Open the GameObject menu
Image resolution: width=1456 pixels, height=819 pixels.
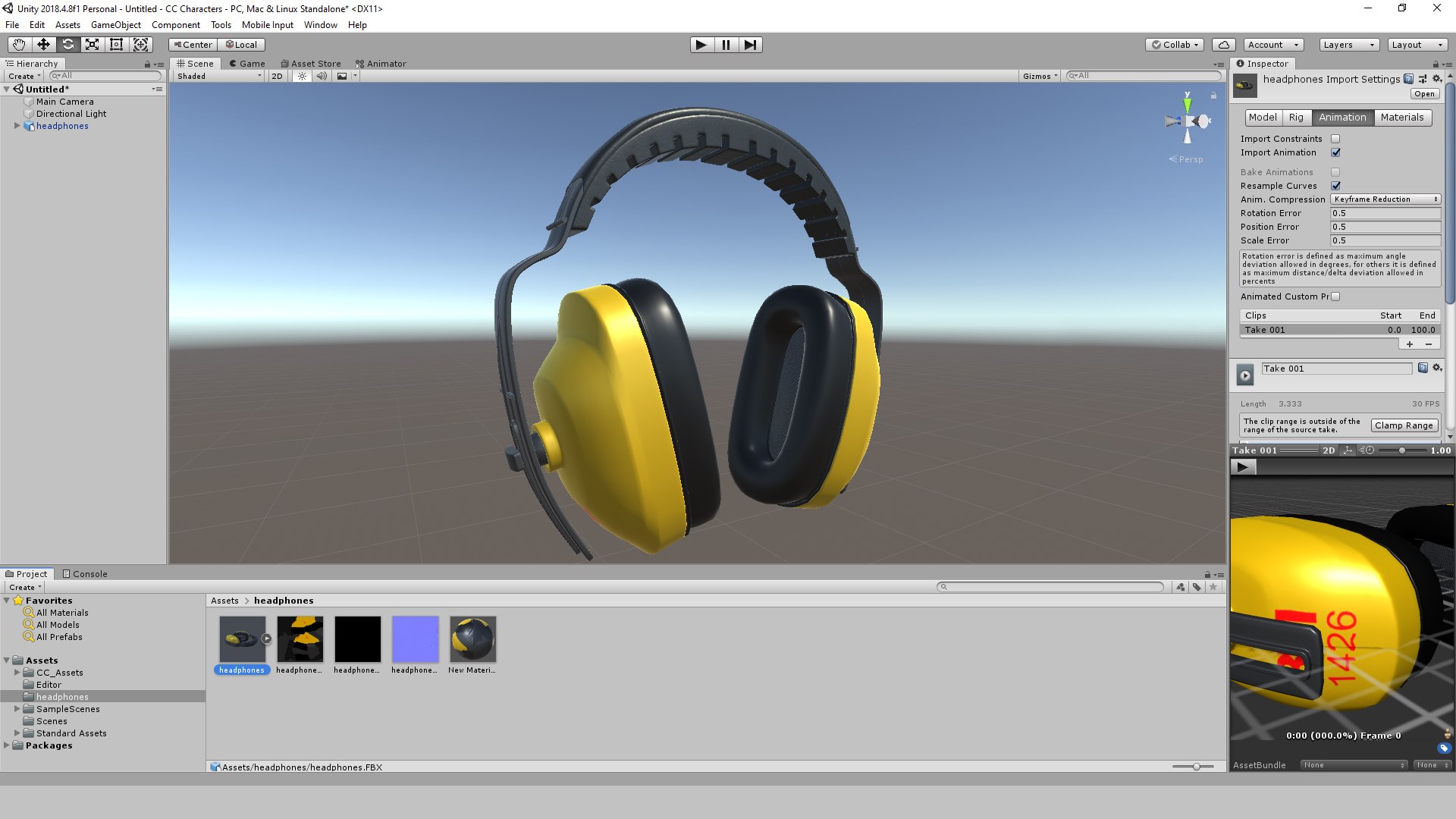coord(115,25)
